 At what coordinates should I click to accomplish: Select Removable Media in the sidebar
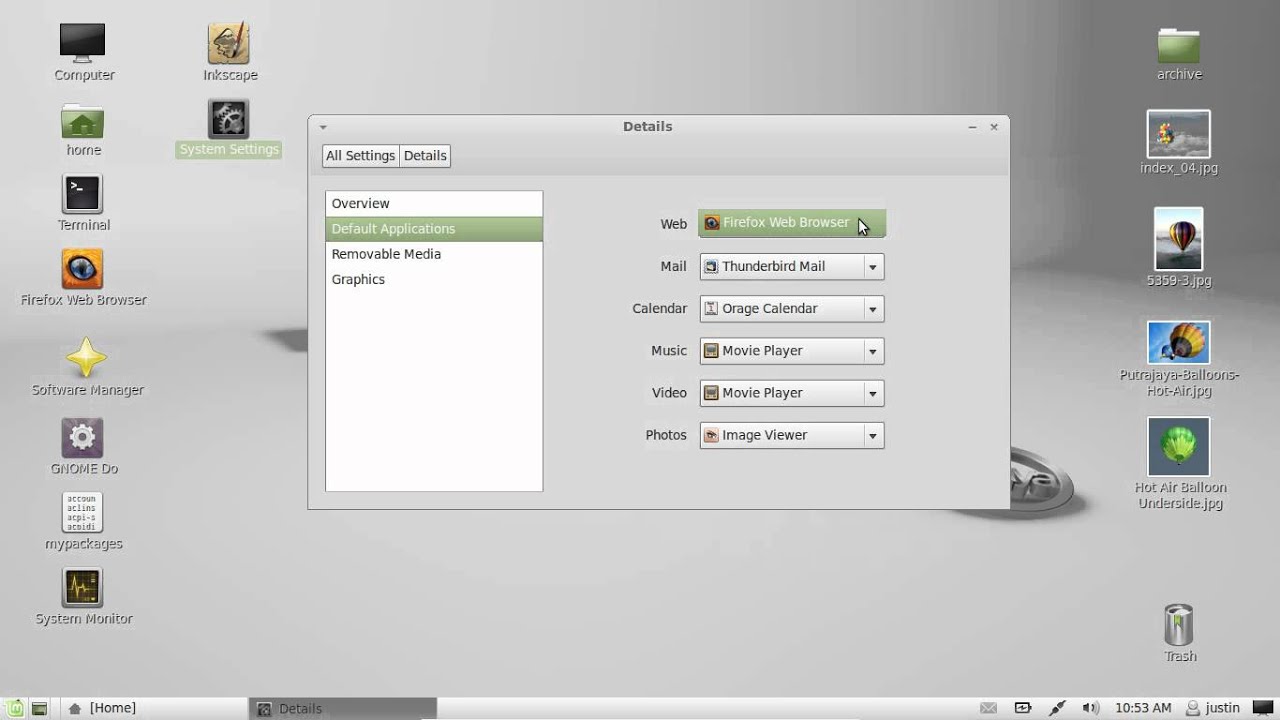click(x=434, y=254)
